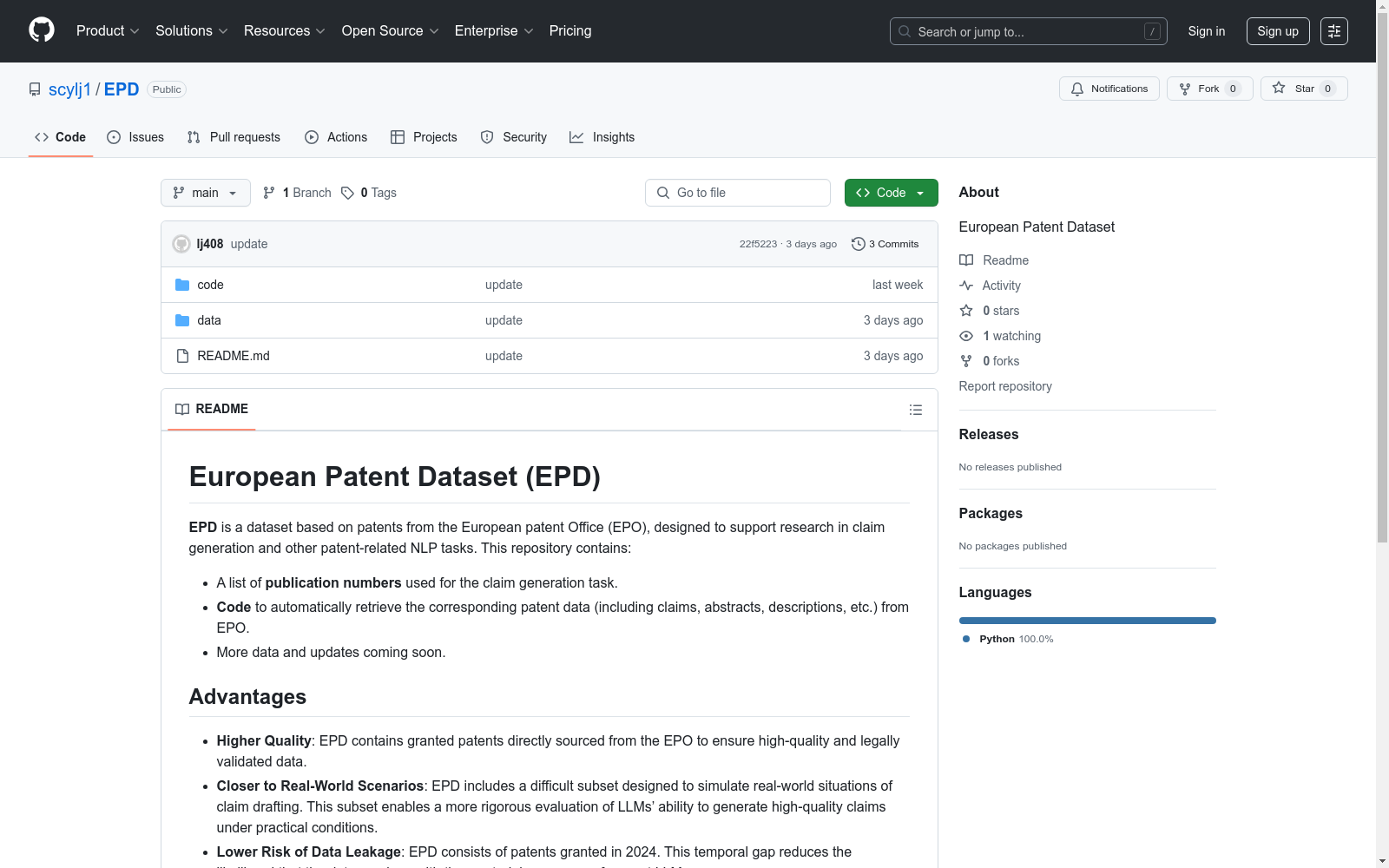Click the Sign up button
The image size is (1389, 868).
[x=1278, y=31]
